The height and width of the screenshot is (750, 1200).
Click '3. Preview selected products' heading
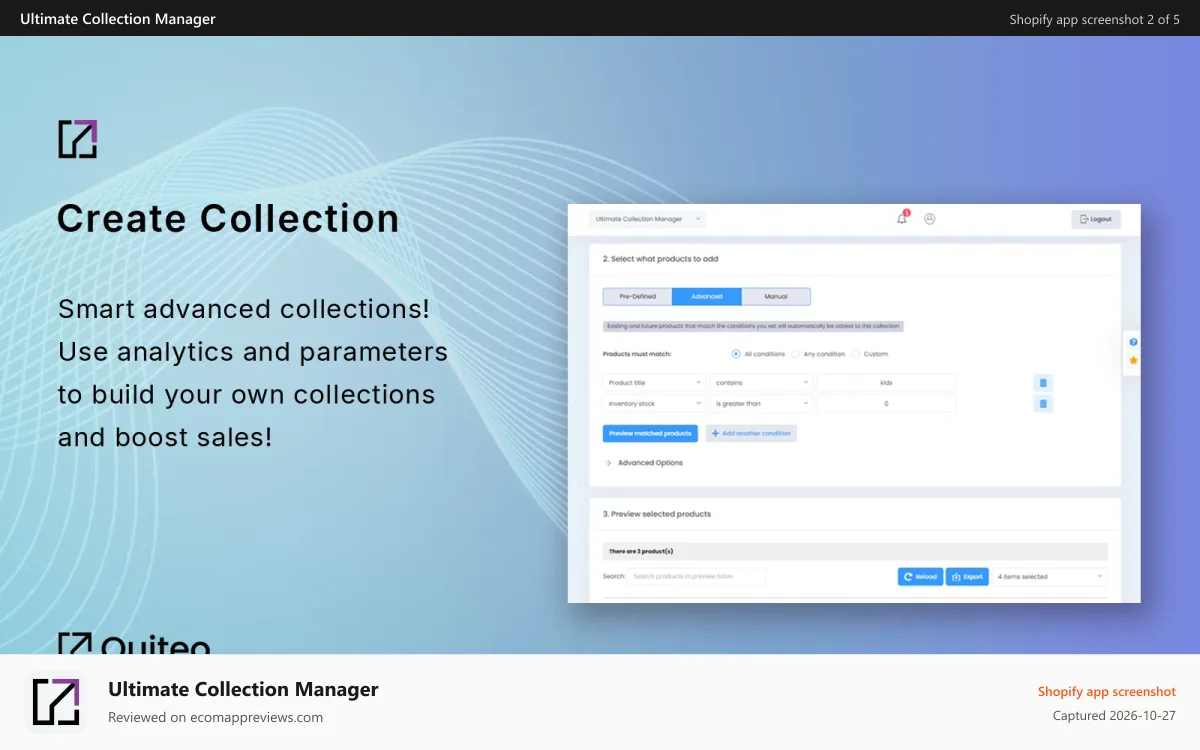(656, 514)
